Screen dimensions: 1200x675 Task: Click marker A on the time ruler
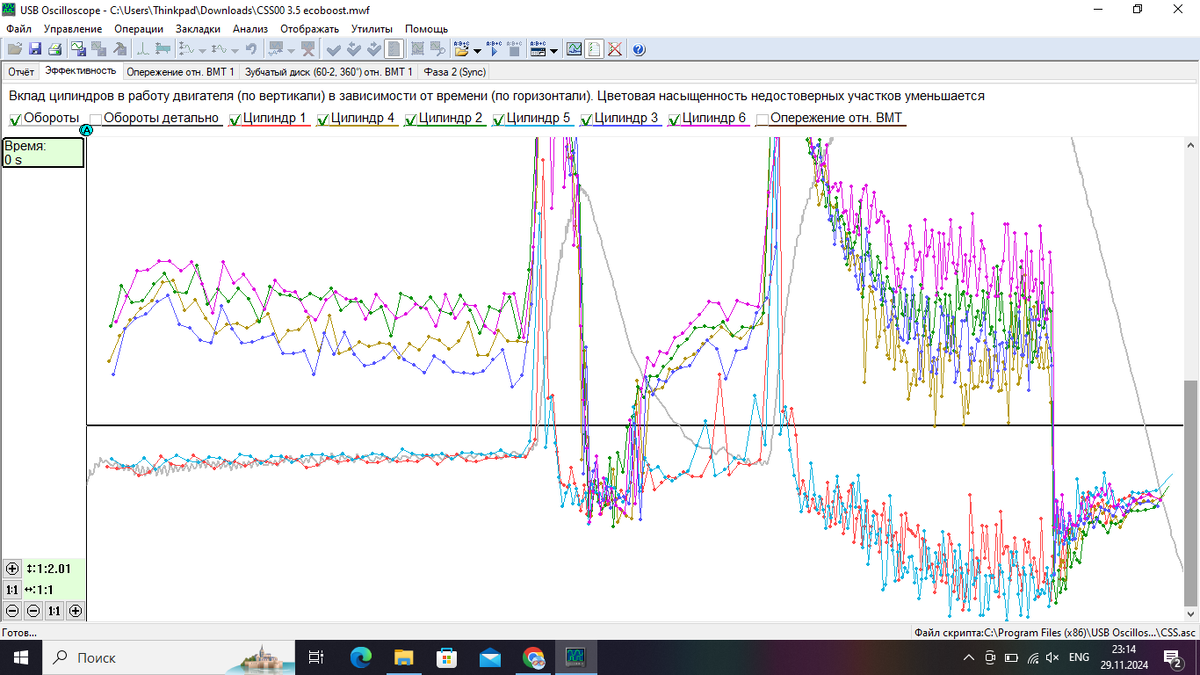[x=86, y=130]
